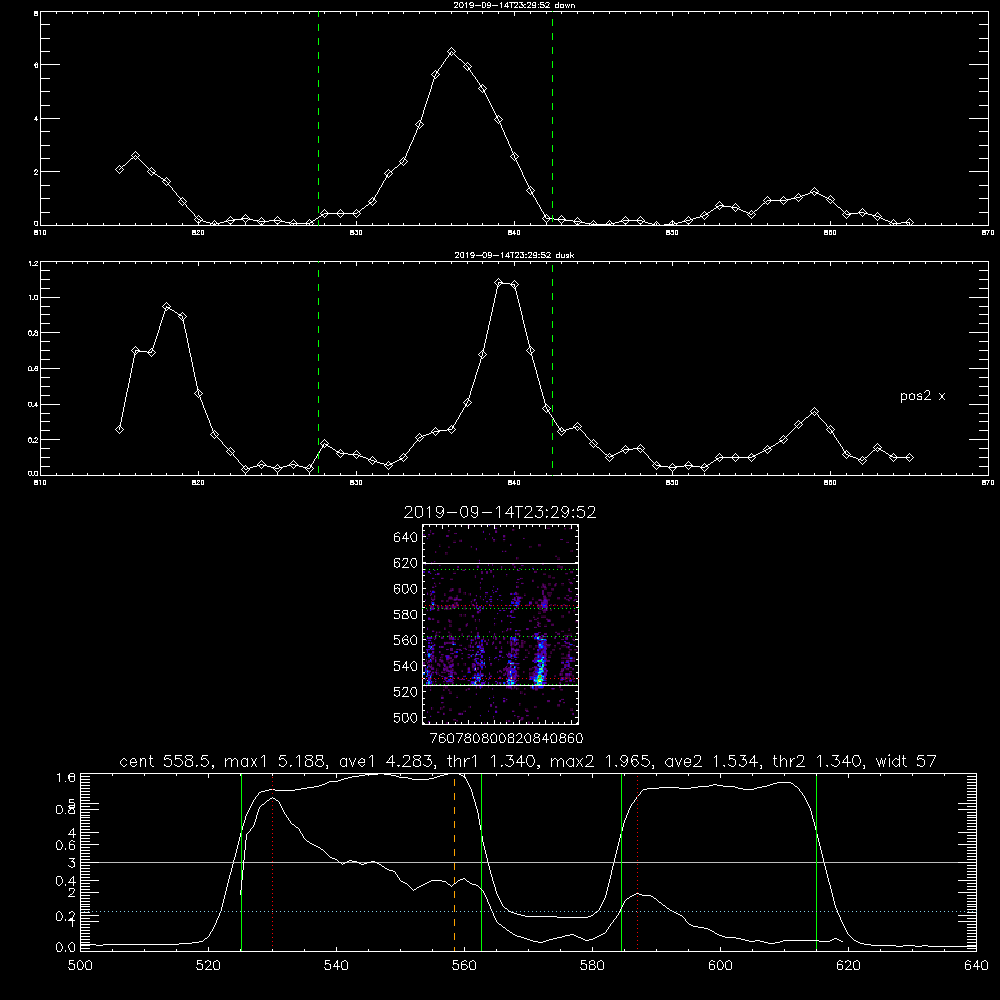Click the solid green line at 615 in bottom plot

pos(816,862)
